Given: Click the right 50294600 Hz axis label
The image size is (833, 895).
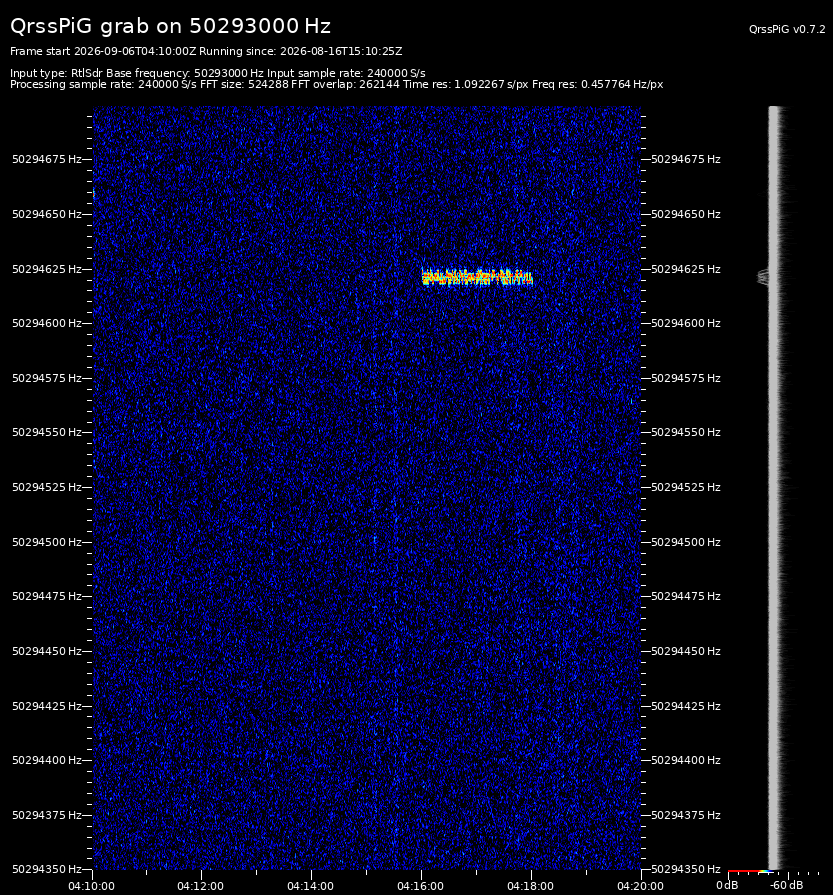Looking at the screenshot, I should [x=686, y=323].
